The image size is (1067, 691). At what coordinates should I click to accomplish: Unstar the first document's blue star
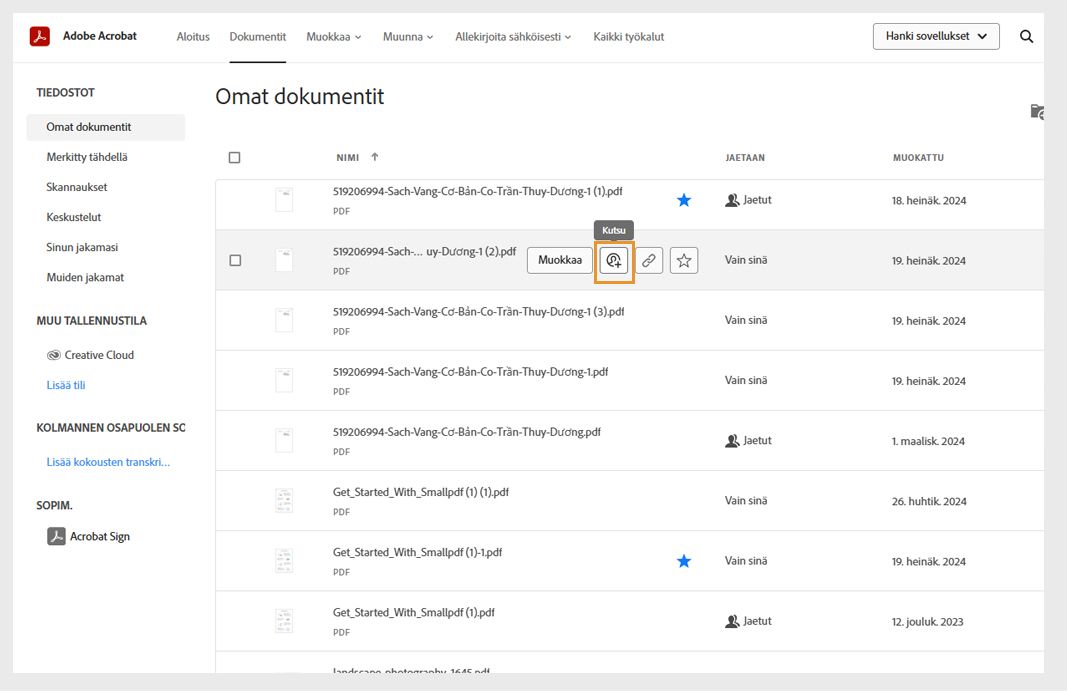(684, 200)
